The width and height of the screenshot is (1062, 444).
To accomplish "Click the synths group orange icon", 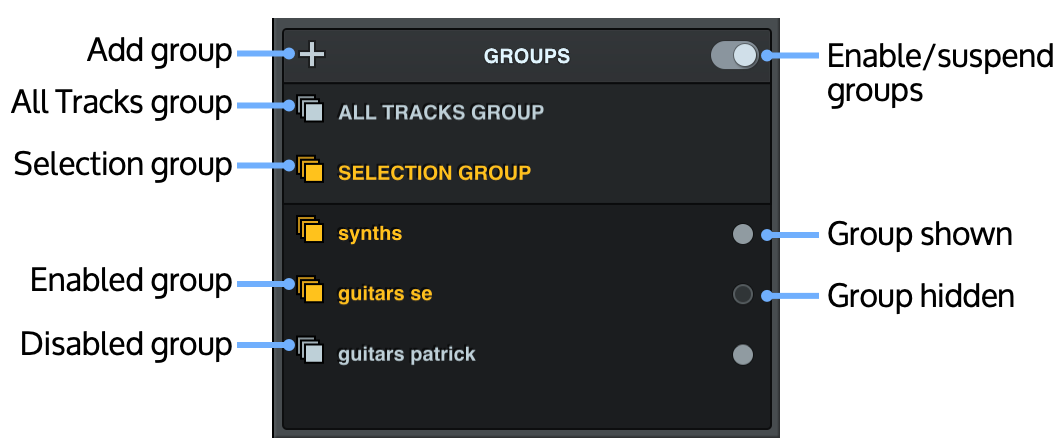I will tap(311, 231).
